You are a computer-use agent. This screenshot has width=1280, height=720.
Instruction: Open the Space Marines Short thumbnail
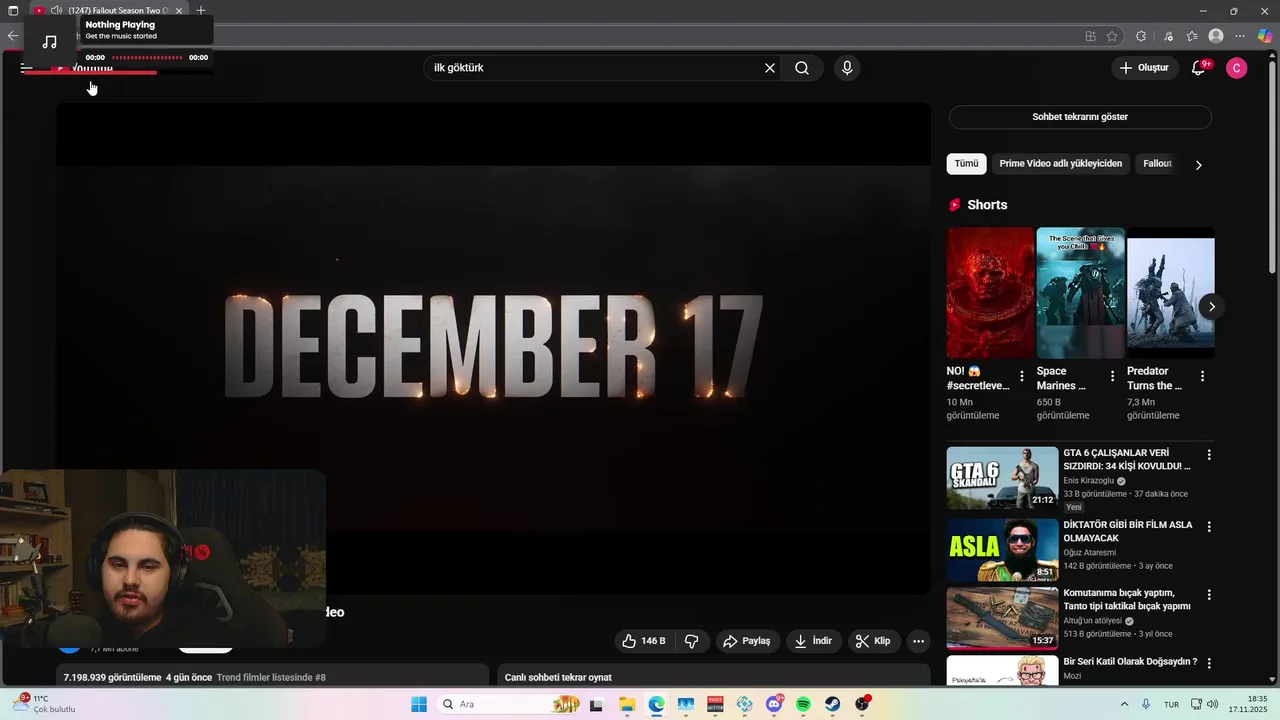click(1081, 293)
